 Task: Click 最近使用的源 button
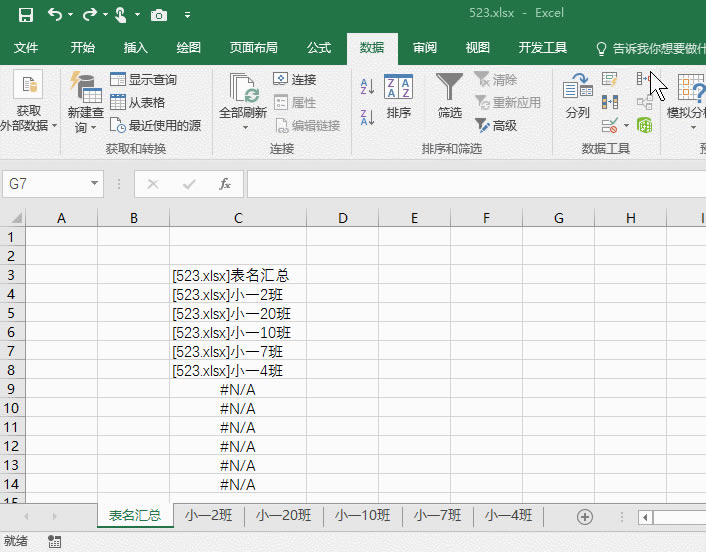(x=155, y=126)
